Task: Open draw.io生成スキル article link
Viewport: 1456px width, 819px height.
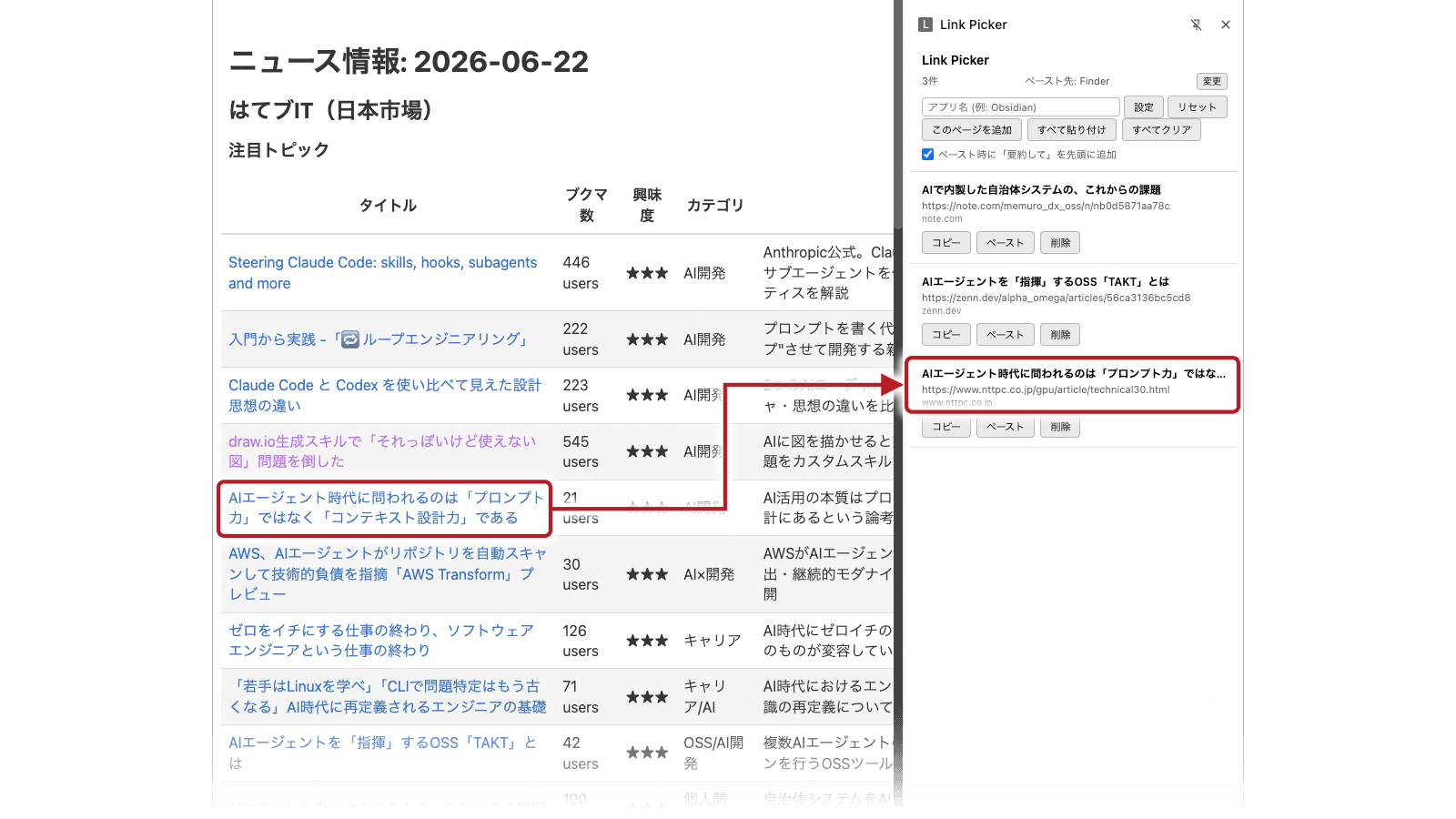Action: point(382,451)
